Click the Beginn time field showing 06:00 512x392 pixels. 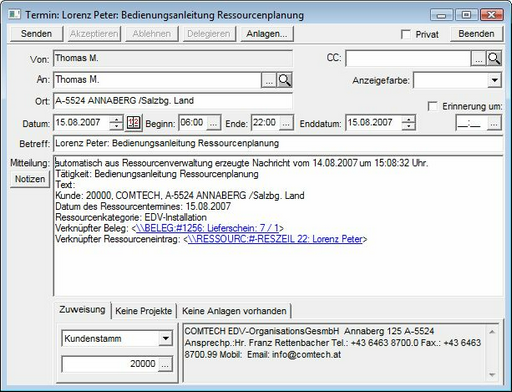point(193,123)
